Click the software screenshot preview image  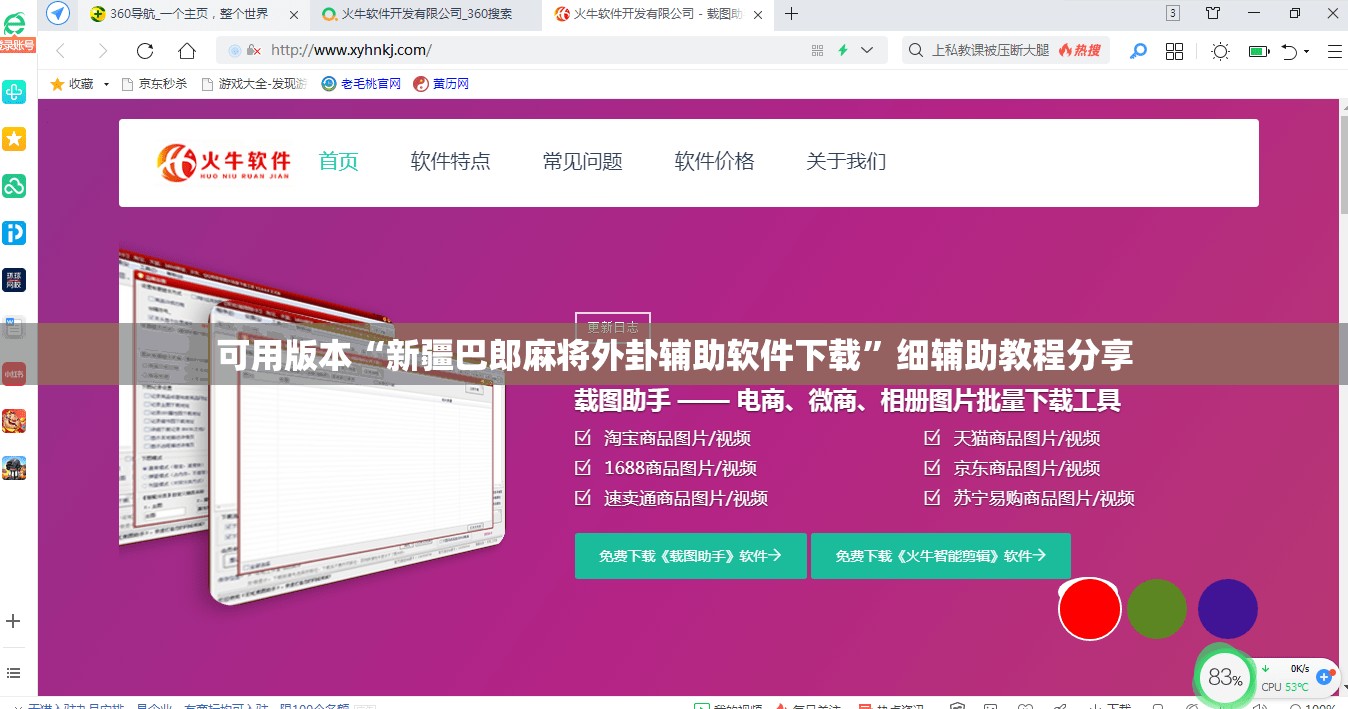point(312,427)
